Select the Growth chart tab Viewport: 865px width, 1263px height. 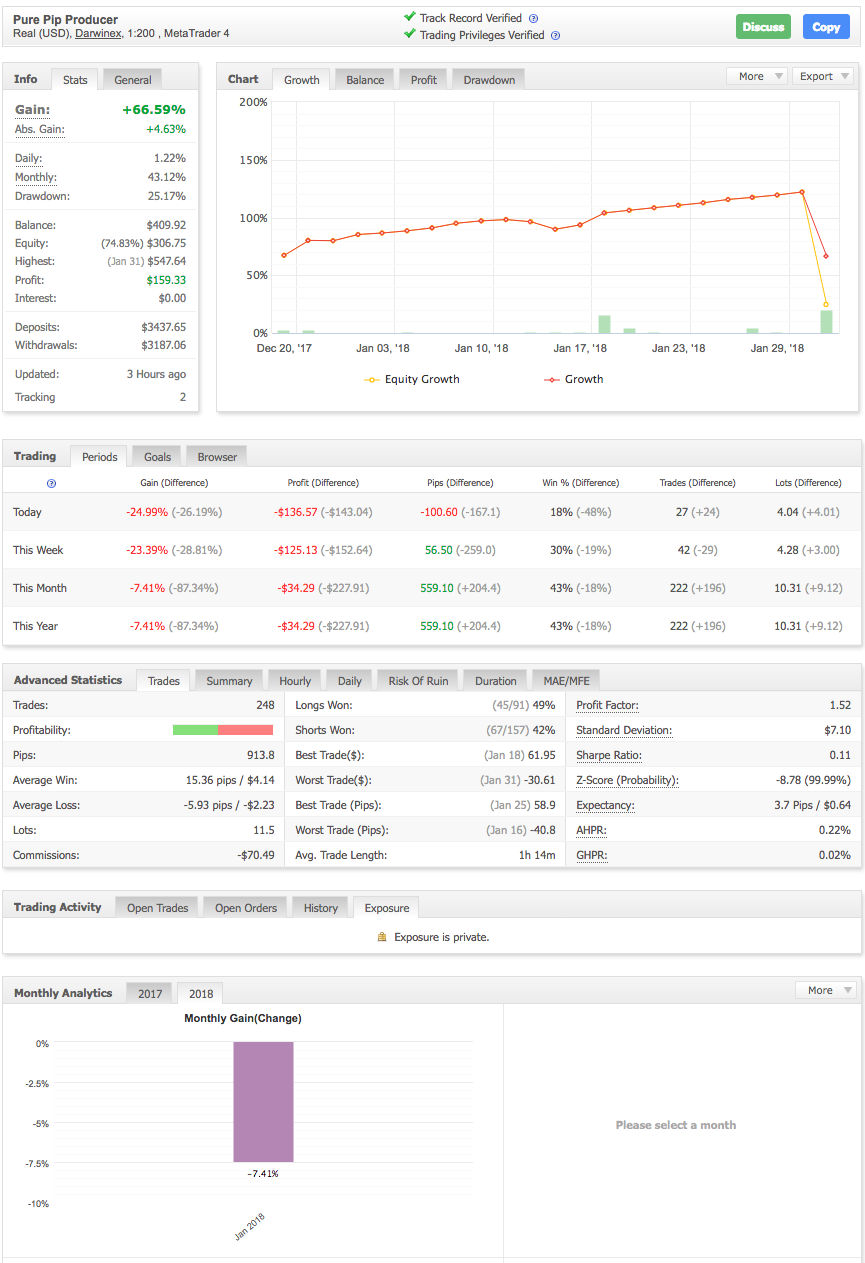pyautogui.click(x=302, y=80)
